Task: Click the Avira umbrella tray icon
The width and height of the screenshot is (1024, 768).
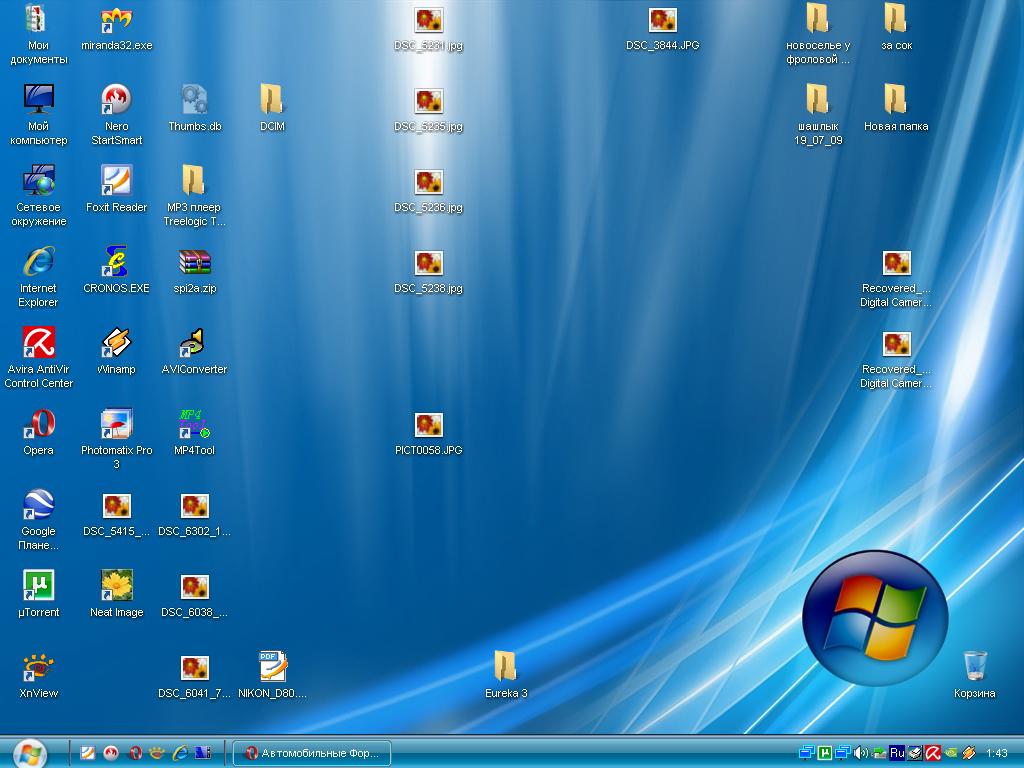Action: tap(931, 753)
